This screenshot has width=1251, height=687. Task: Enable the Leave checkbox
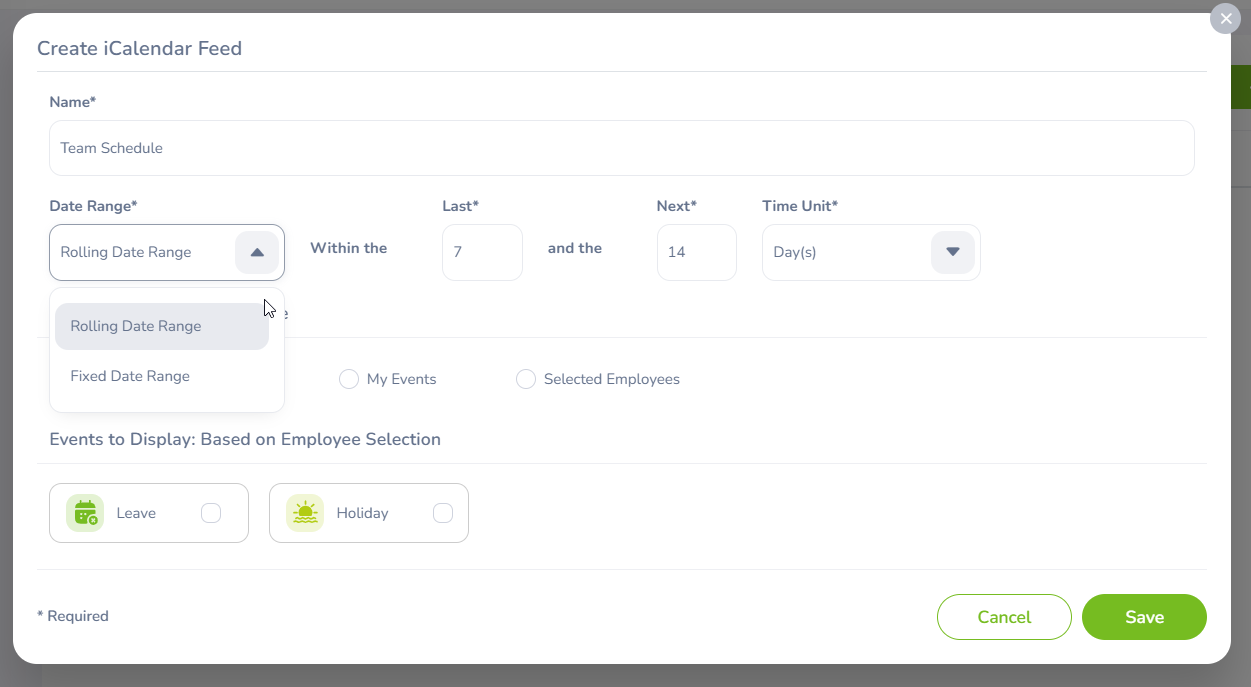pyautogui.click(x=211, y=513)
